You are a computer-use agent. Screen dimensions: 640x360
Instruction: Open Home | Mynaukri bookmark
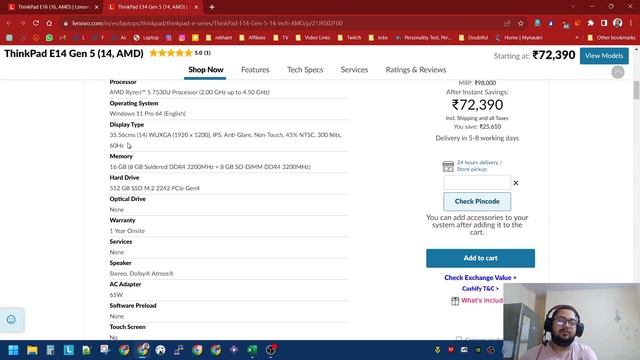click(x=519, y=38)
